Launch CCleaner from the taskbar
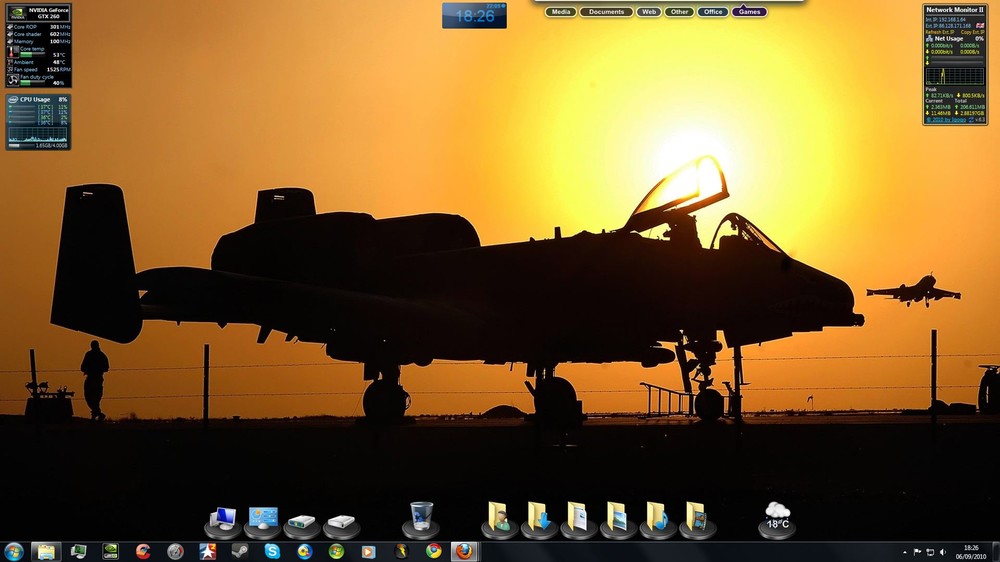The height and width of the screenshot is (562, 1000). point(143,551)
